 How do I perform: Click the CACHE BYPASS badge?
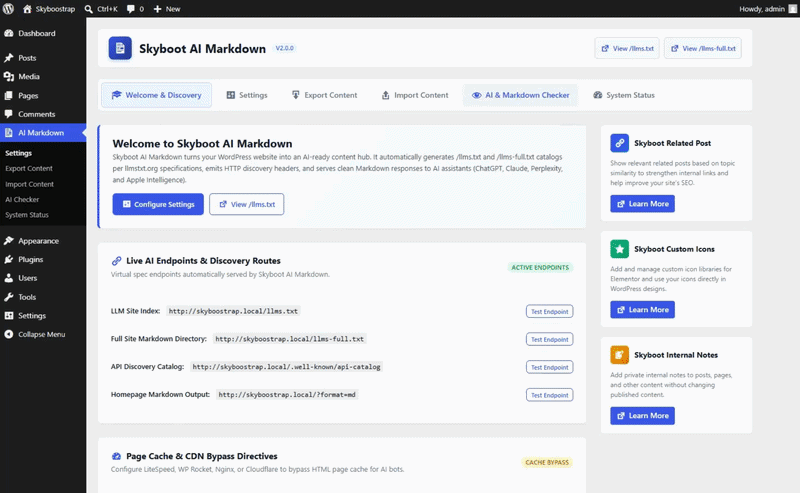coord(547,462)
